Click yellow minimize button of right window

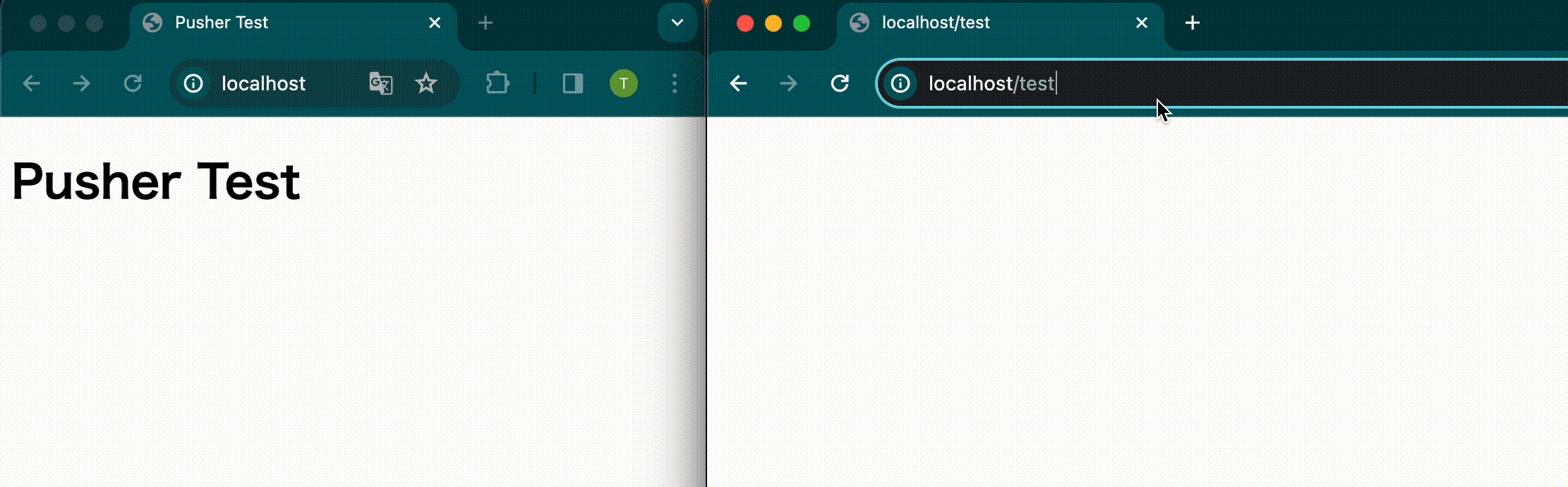pos(773,23)
